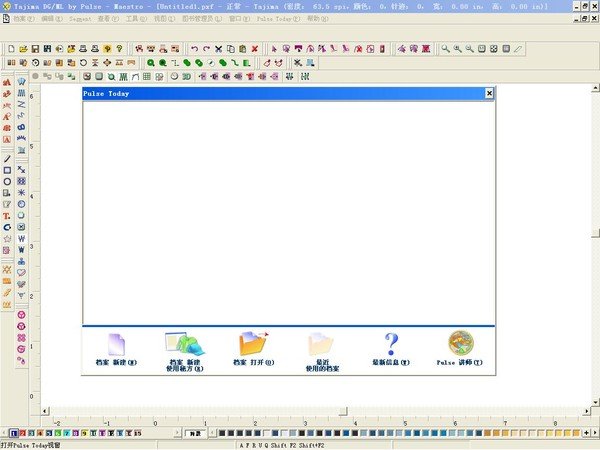Select the Ellipse shape tool
Viewport: 600px width, 450px height.
point(7,182)
